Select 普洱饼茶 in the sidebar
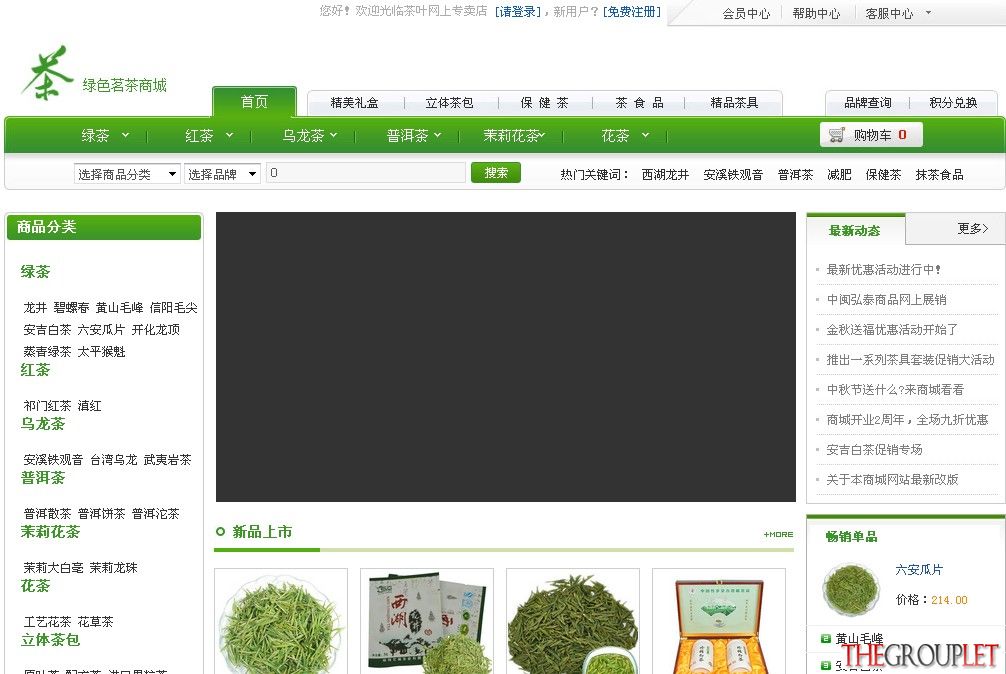This screenshot has width=1006, height=674. point(101,514)
